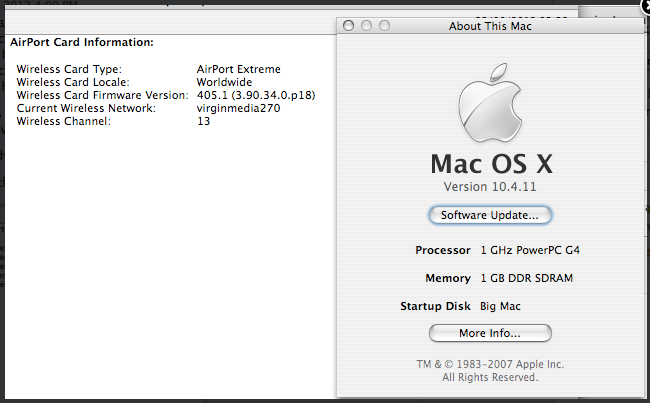Click the Startup Disk label
Viewport: 650px width, 403px height.
tap(435, 306)
